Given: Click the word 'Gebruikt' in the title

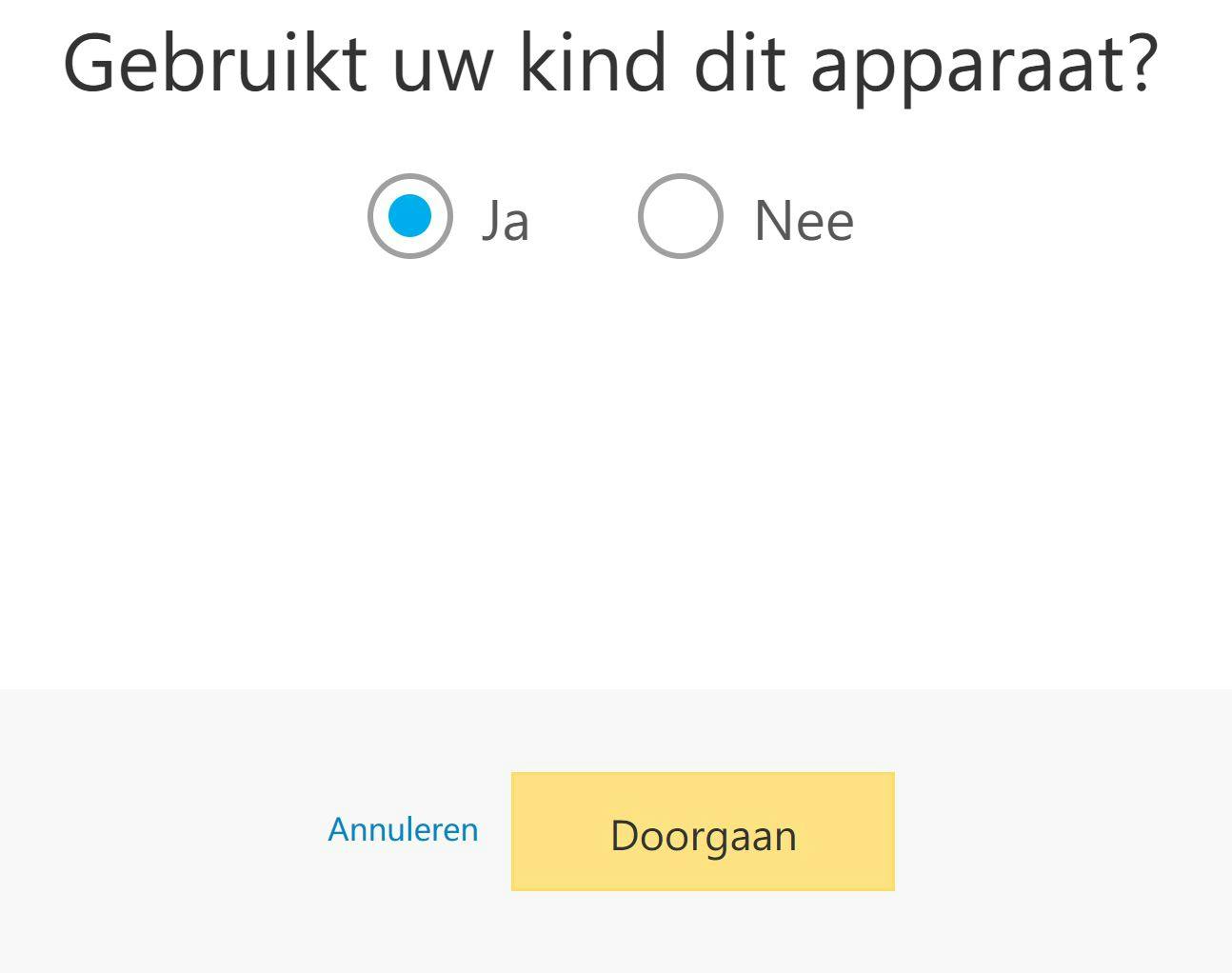Looking at the screenshot, I should click(x=215, y=63).
